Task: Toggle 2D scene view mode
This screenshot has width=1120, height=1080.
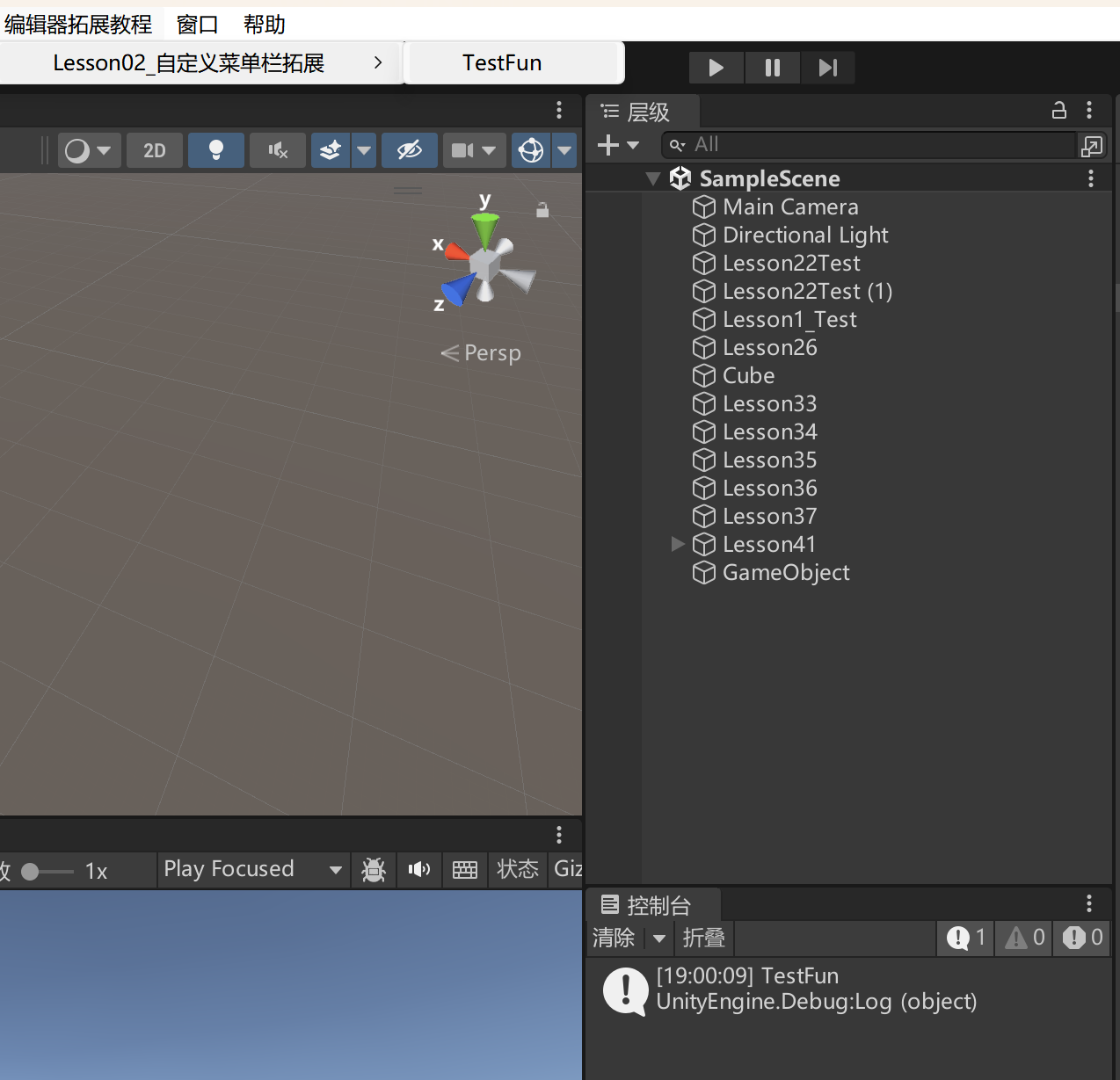Action: tap(155, 150)
